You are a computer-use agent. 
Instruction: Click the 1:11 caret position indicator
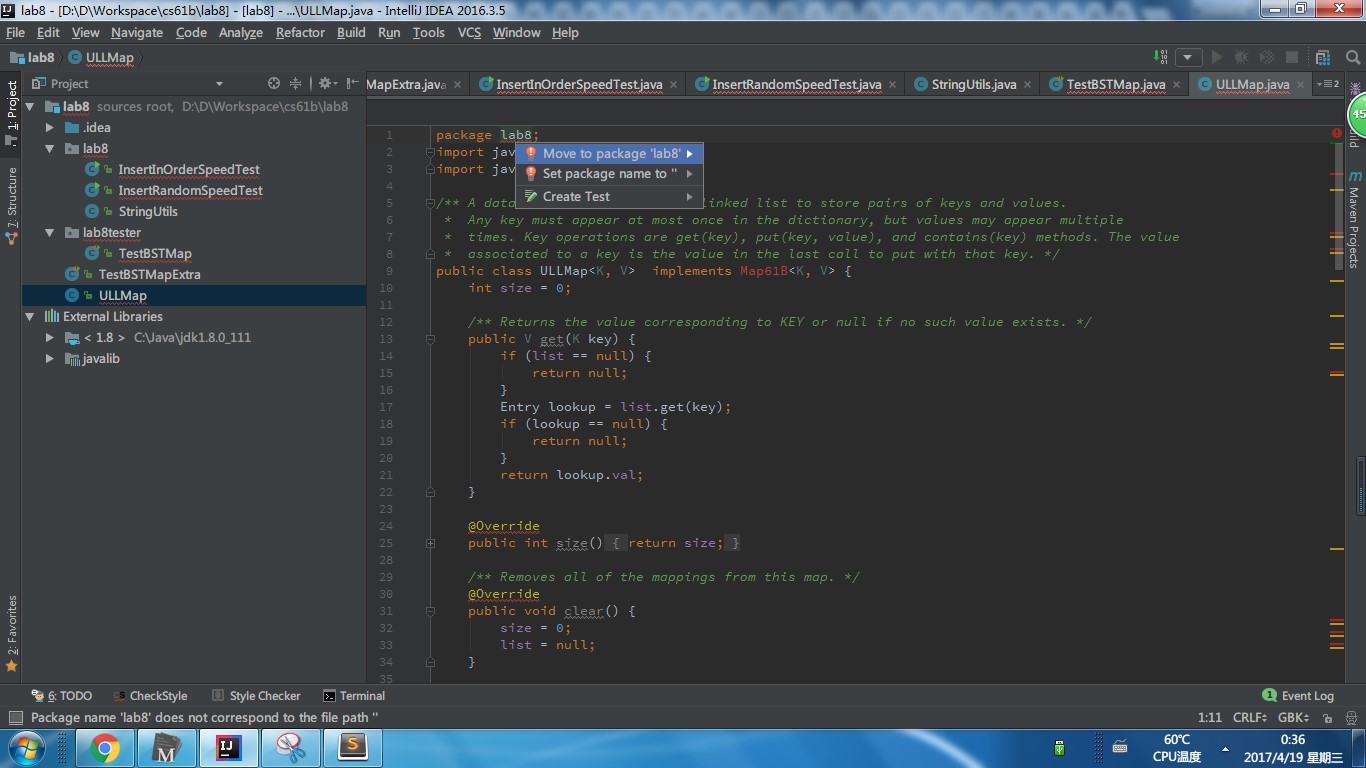tap(1210, 718)
